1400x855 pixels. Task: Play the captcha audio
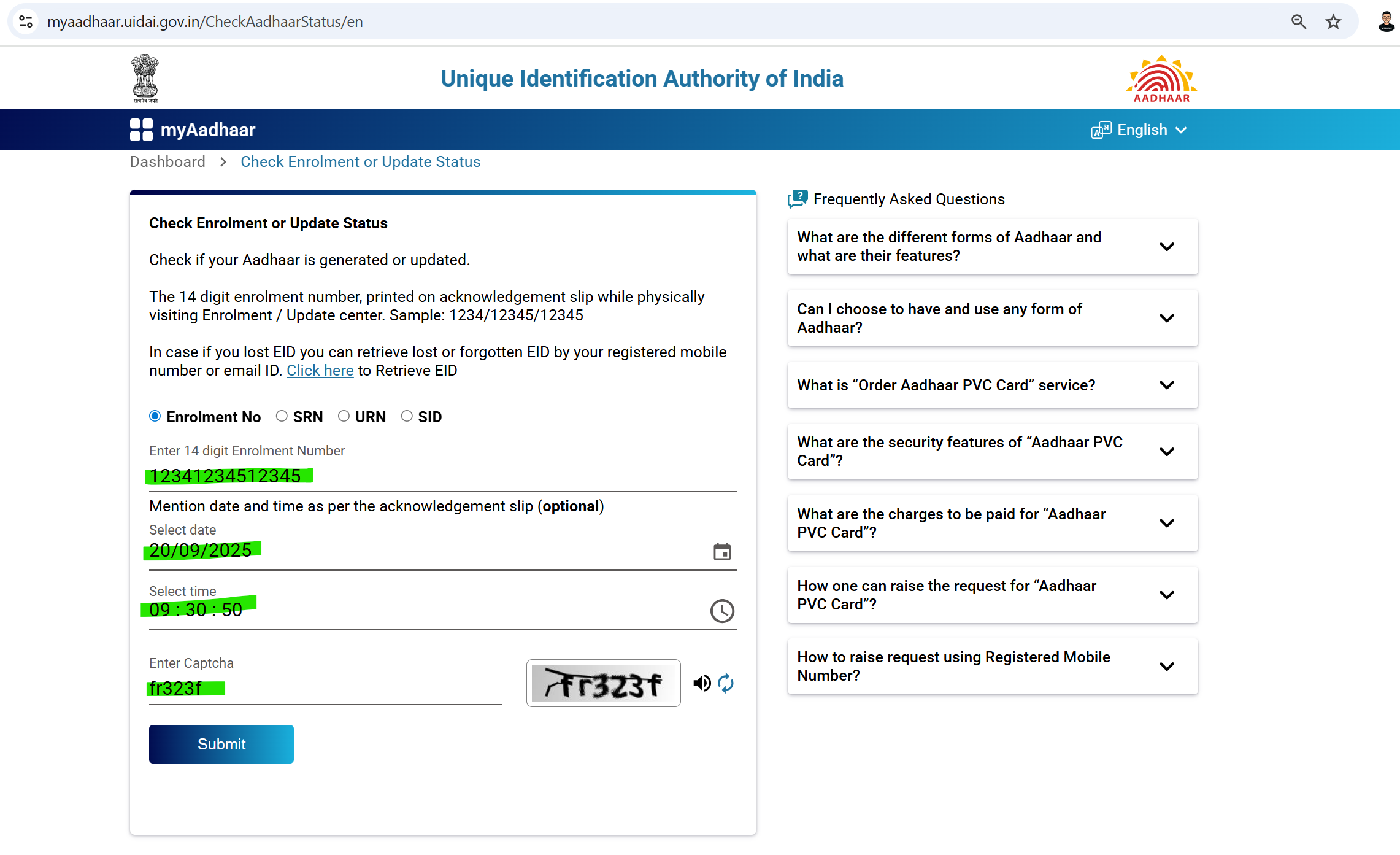coord(701,683)
